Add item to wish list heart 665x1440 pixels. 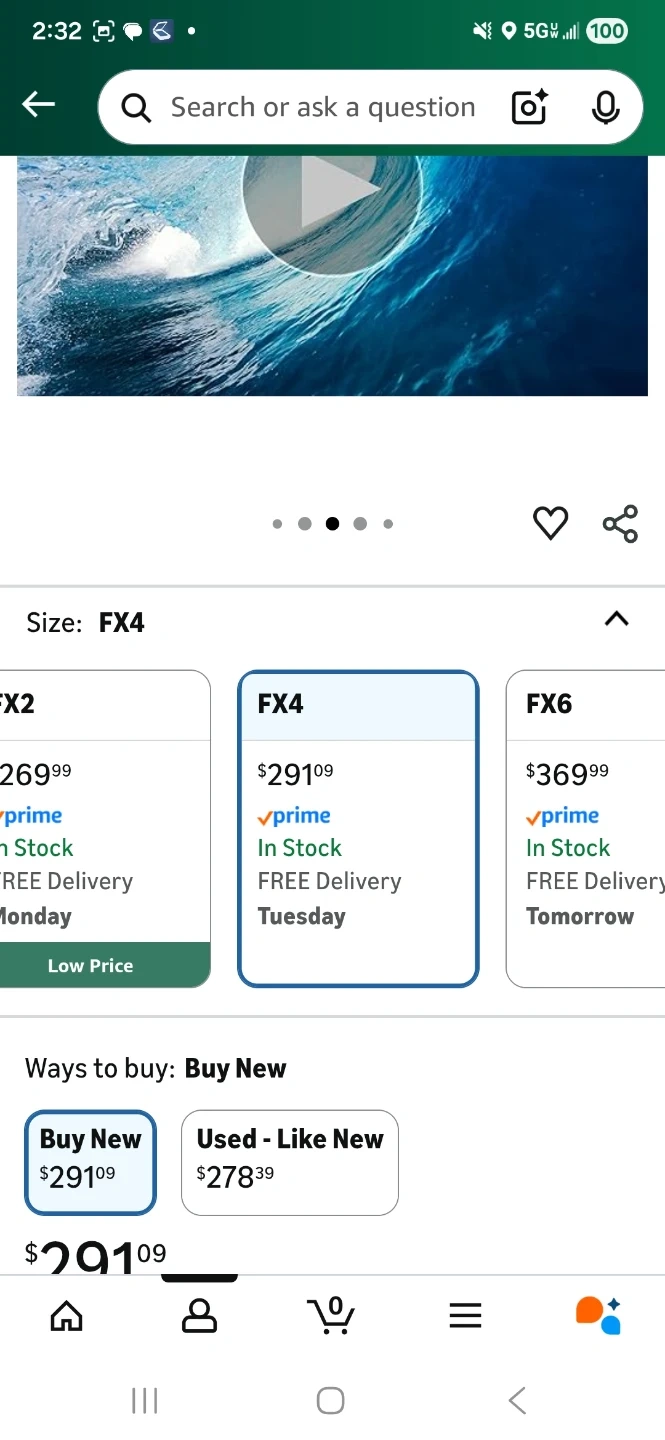click(550, 523)
